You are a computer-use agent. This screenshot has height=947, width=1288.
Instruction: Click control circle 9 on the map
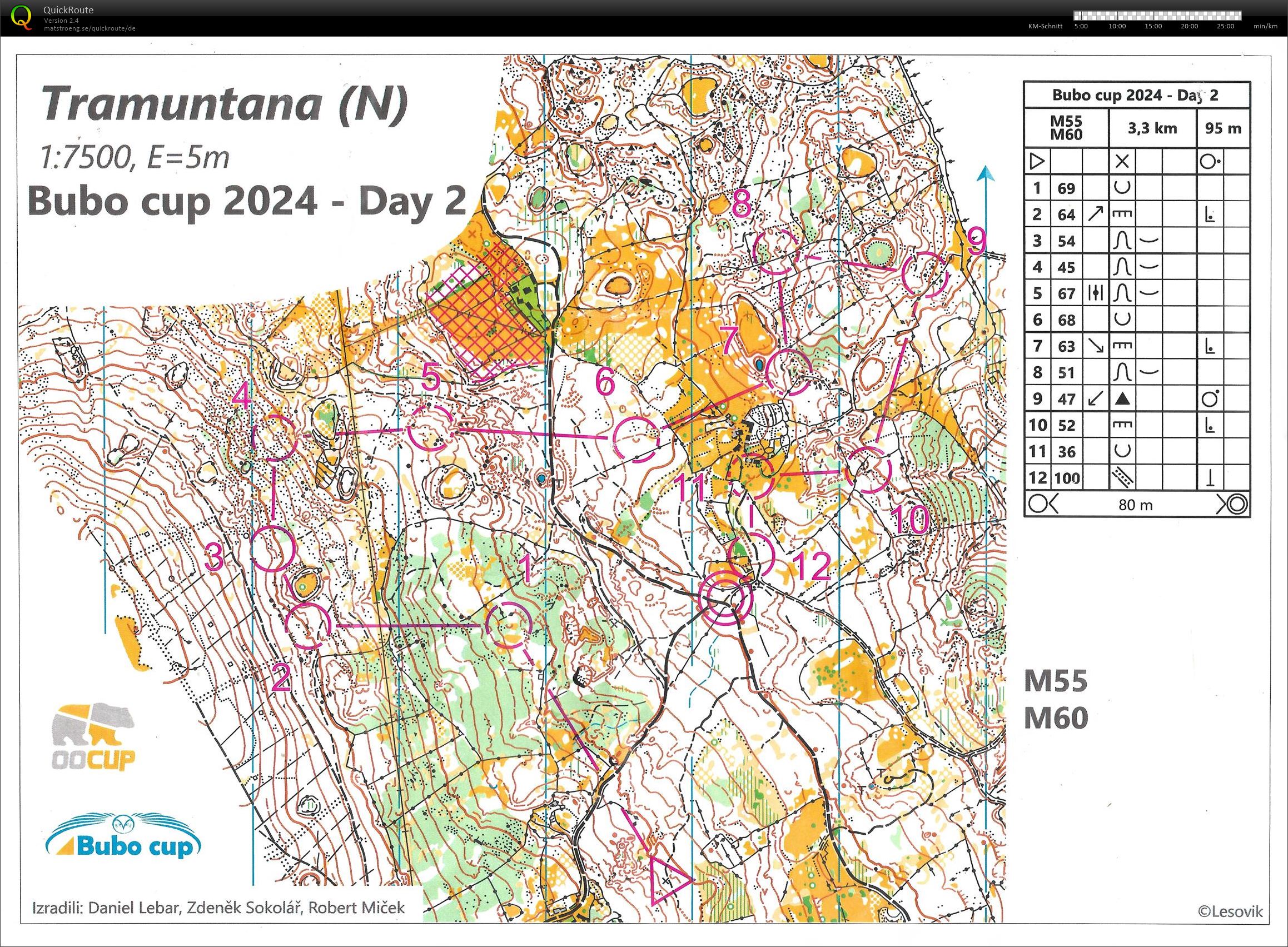924,273
